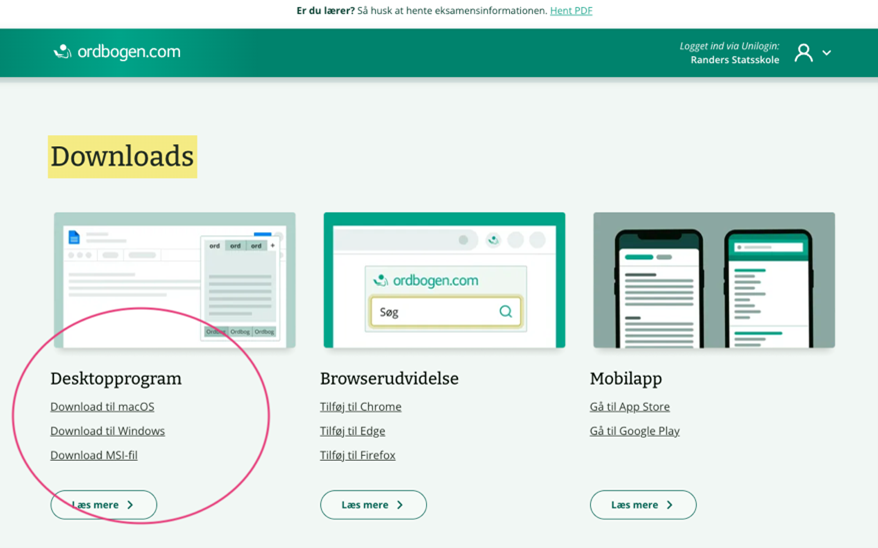Click Tilføj til Chrome link
This screenshot has width=878, height=548.
361,406
